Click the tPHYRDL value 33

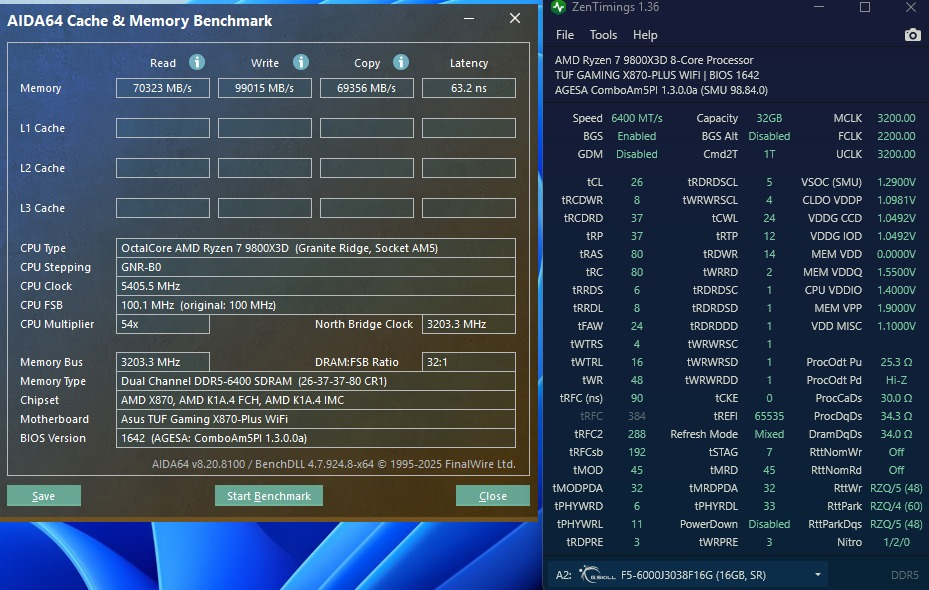click(769, 506)
